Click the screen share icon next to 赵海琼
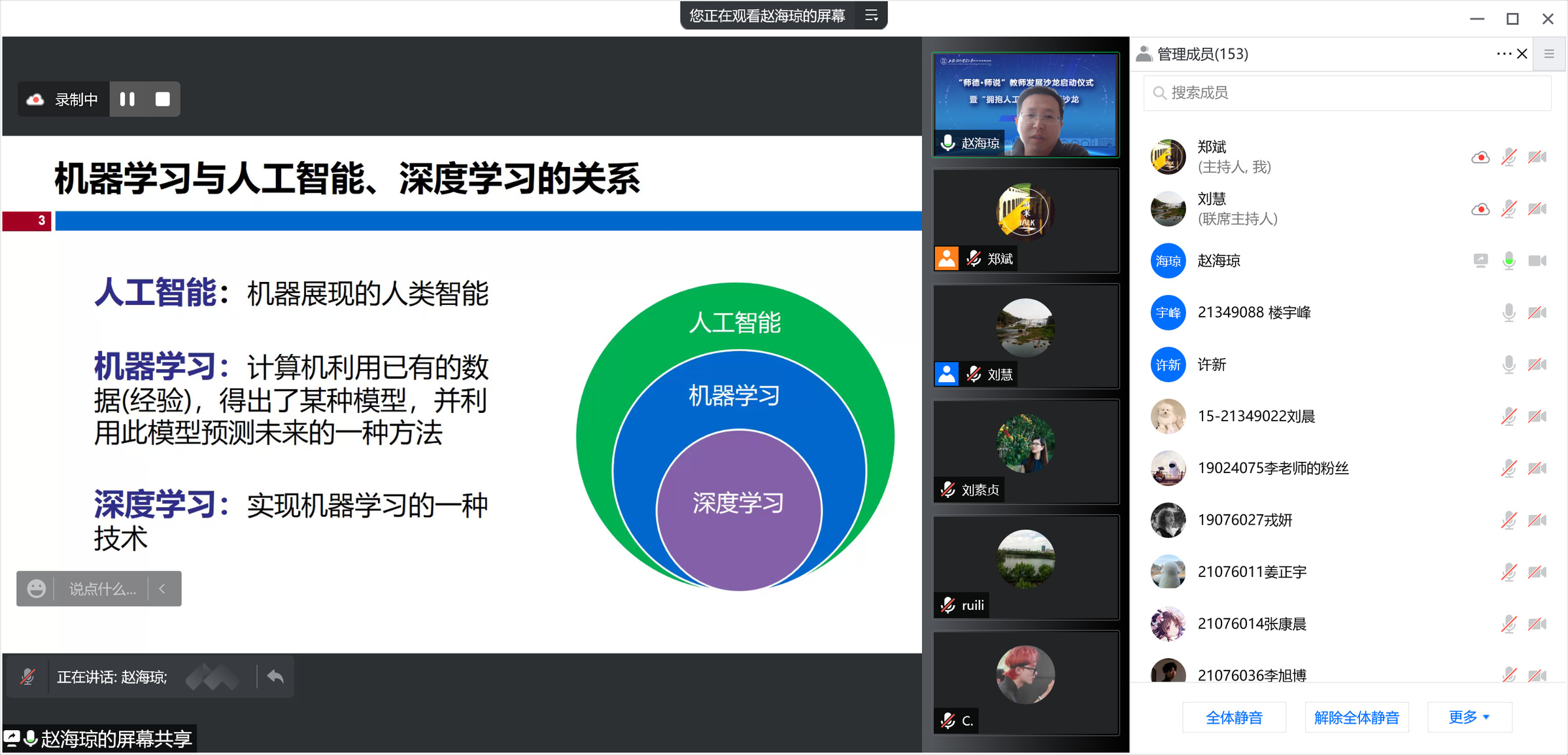The image size is (1568, 755). tap(1480, 261)
